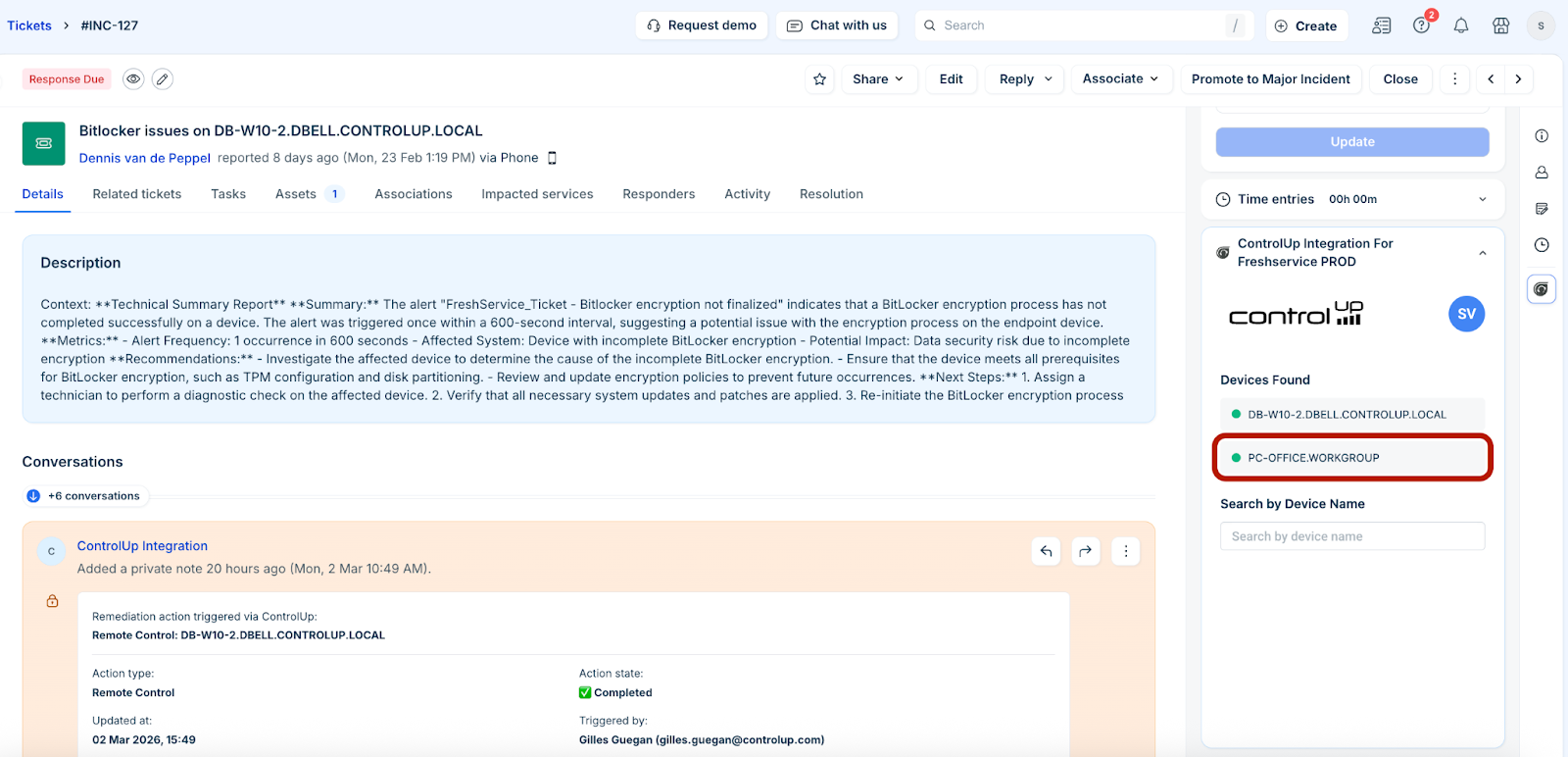Star this ticket as favorite

pos(820,79)
